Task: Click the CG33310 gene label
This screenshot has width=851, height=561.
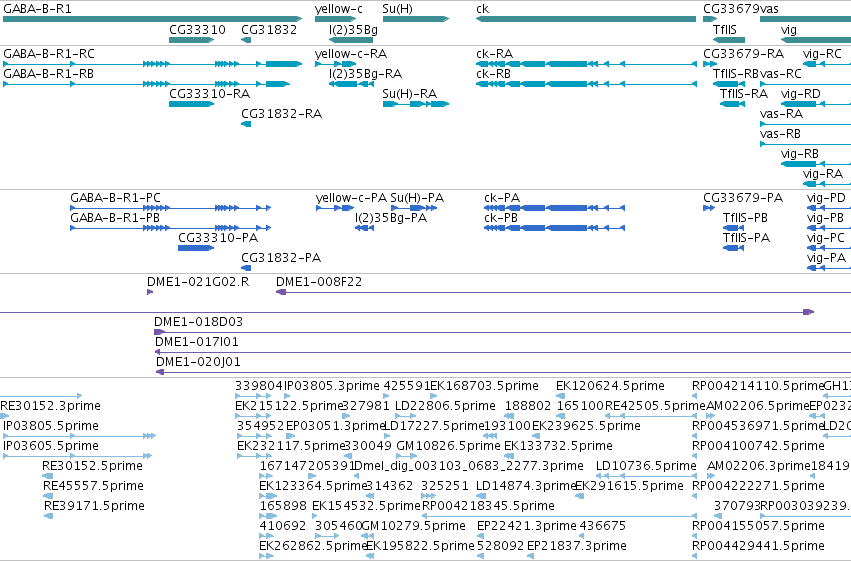Action: pyautogui.click(x=197, y=29)
